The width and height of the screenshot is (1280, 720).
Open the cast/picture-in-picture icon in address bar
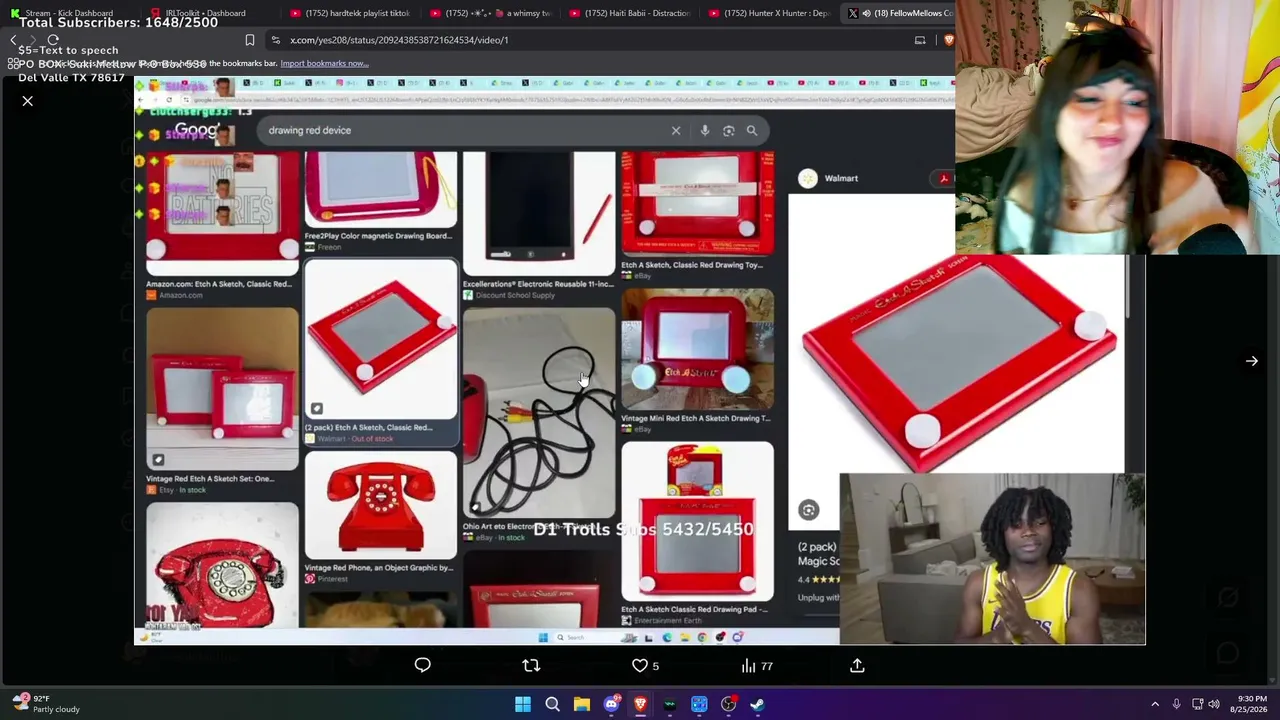(920, 40)
